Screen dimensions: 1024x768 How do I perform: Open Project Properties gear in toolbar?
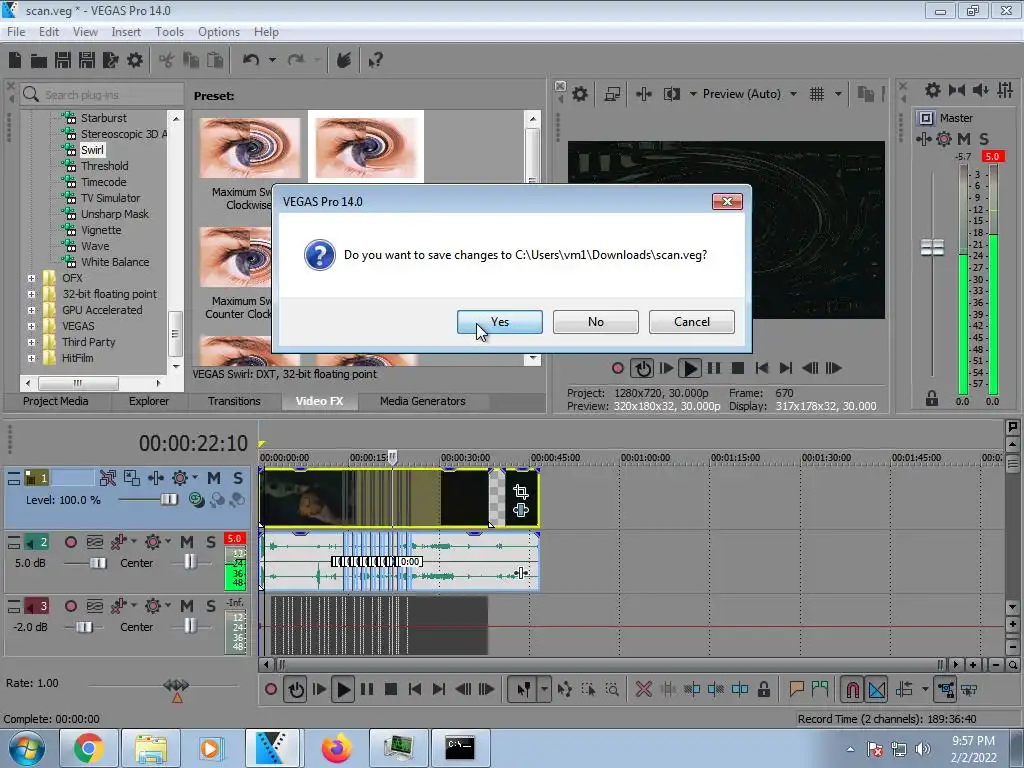pyautogui.click(x=135, y=60)
